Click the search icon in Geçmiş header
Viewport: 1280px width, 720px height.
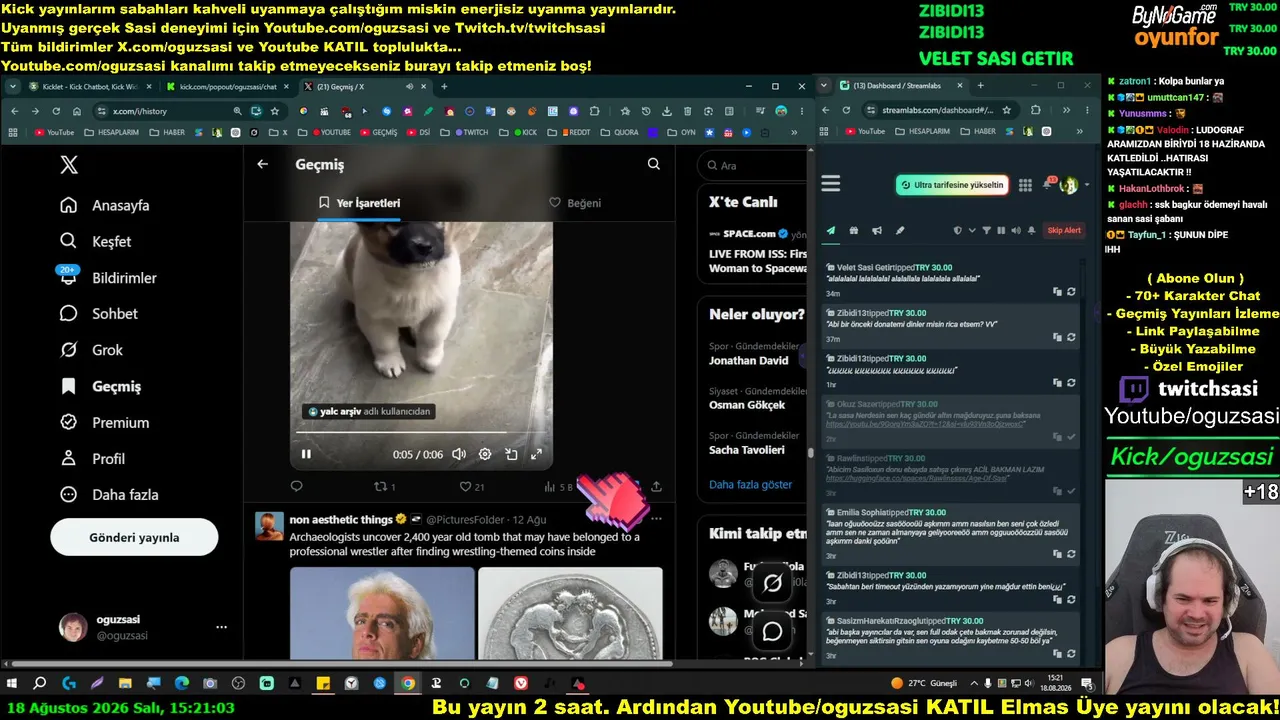tap(653, 164)
